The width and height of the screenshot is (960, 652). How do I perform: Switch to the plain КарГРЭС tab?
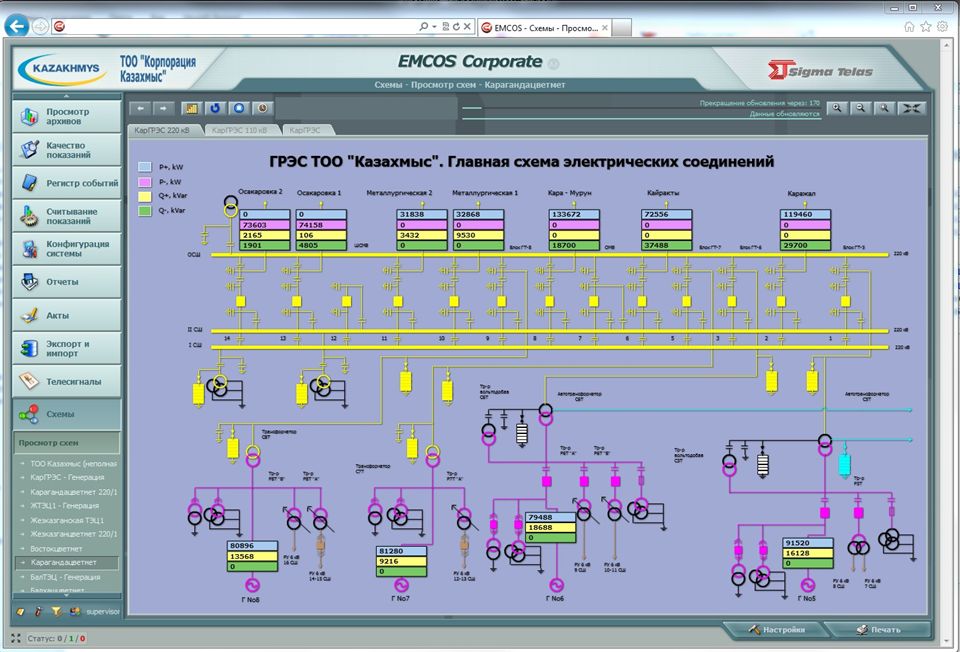(305, 130)
